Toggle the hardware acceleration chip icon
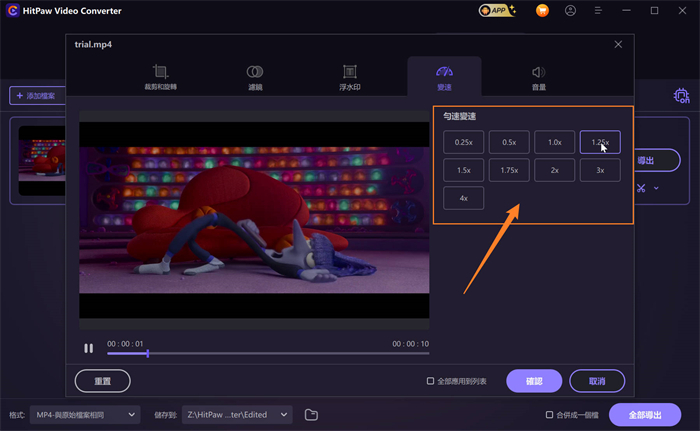Screen dimensions: 700x431 (681, 96)
